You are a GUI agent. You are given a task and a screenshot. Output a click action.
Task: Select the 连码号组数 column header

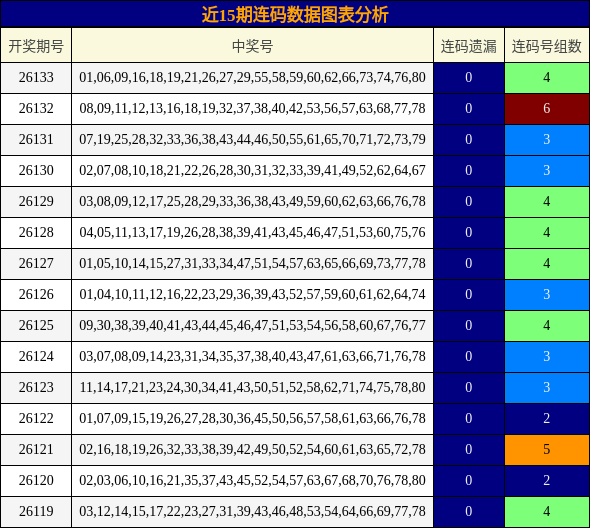(547, 46)
